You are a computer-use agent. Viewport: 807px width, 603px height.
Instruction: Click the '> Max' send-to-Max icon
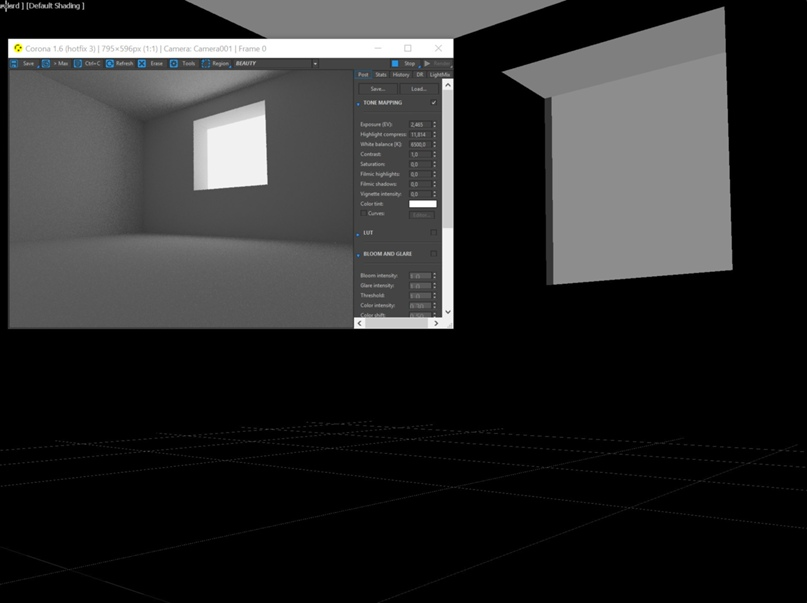pos(46,63)
